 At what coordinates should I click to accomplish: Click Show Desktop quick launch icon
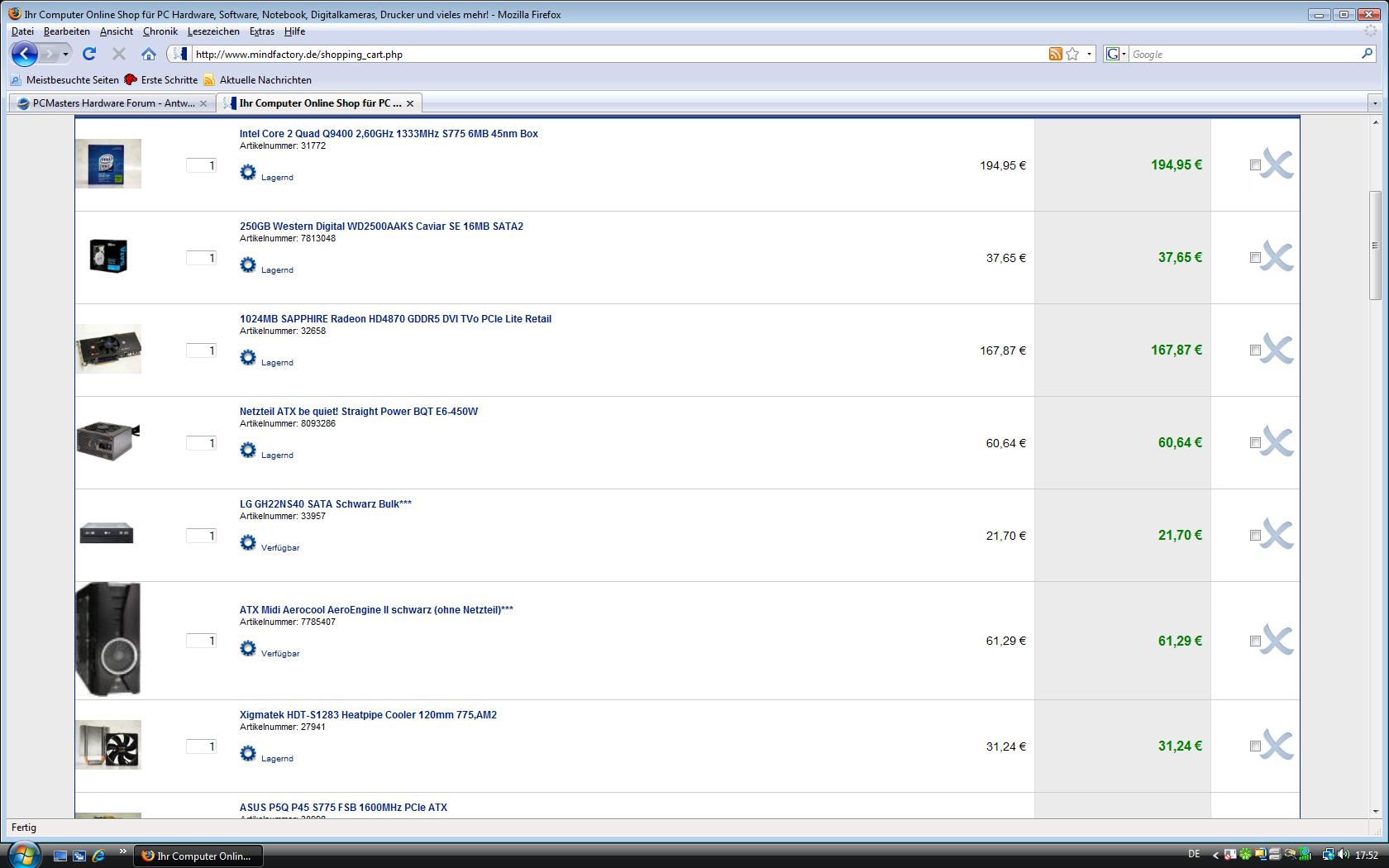click(x=60, y=856)
